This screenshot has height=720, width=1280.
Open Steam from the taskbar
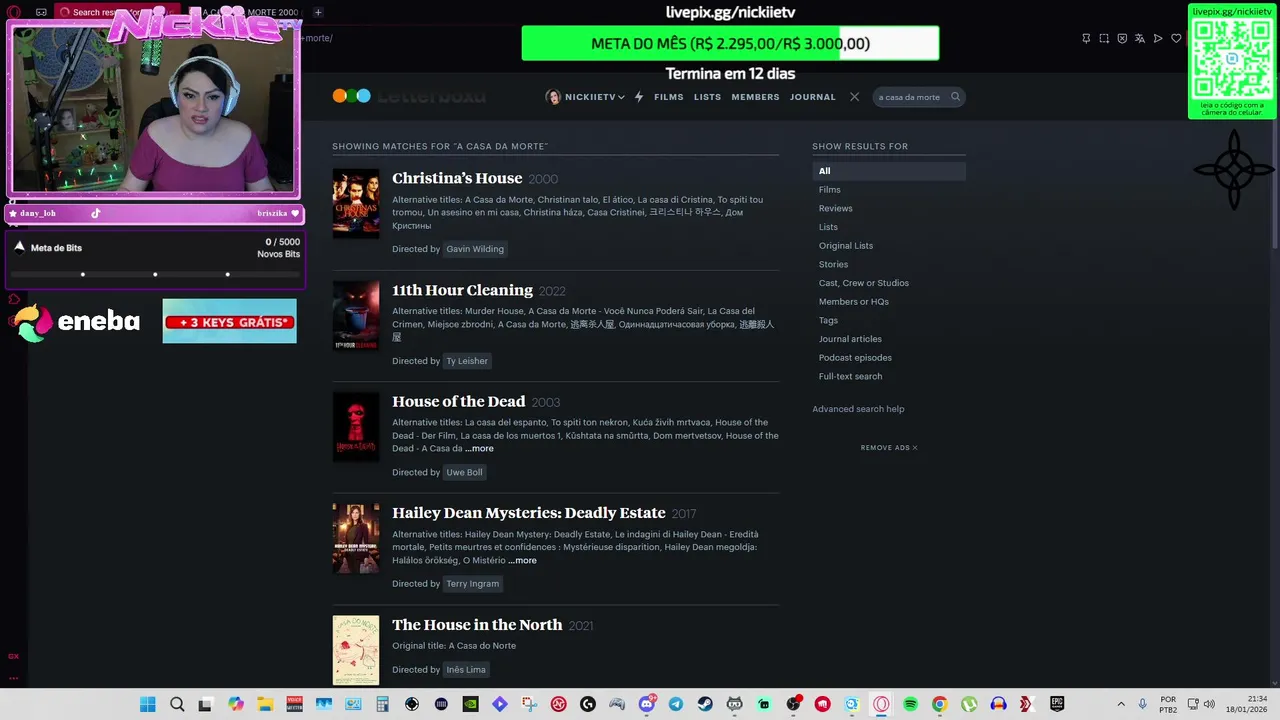pos(705,704)
